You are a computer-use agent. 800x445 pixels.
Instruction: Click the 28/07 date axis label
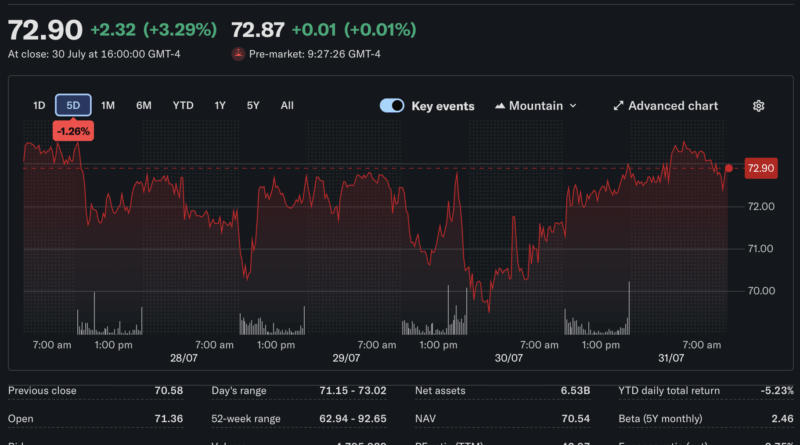click(184, 358)
